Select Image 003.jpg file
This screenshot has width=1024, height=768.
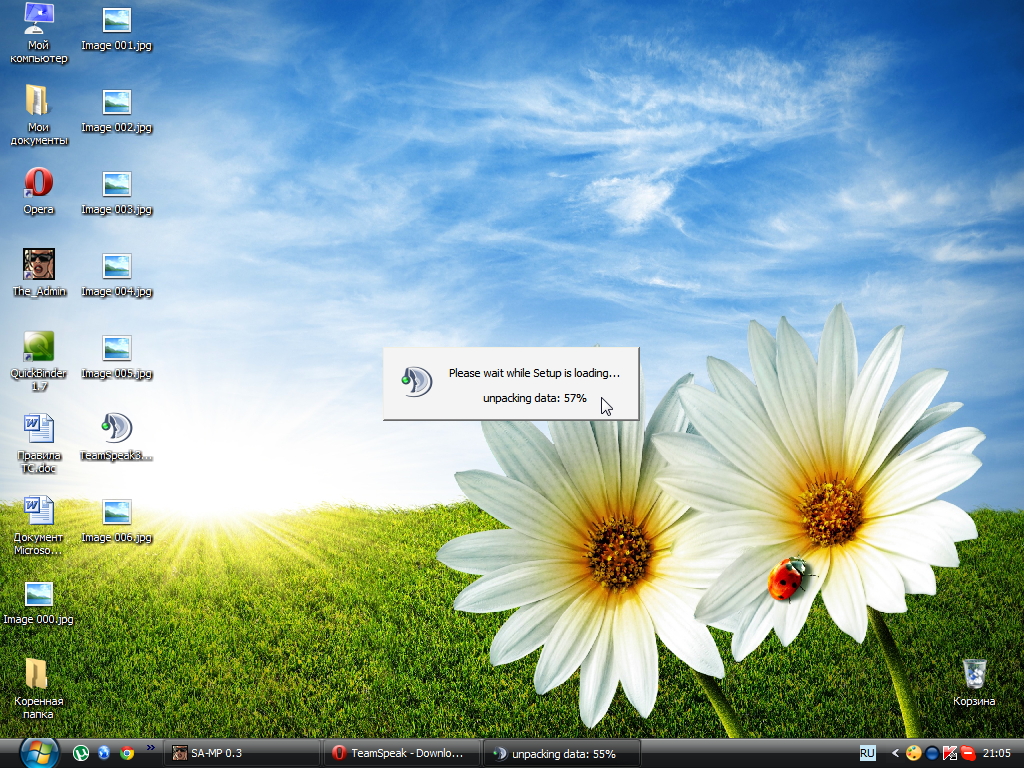click(116, 193)
